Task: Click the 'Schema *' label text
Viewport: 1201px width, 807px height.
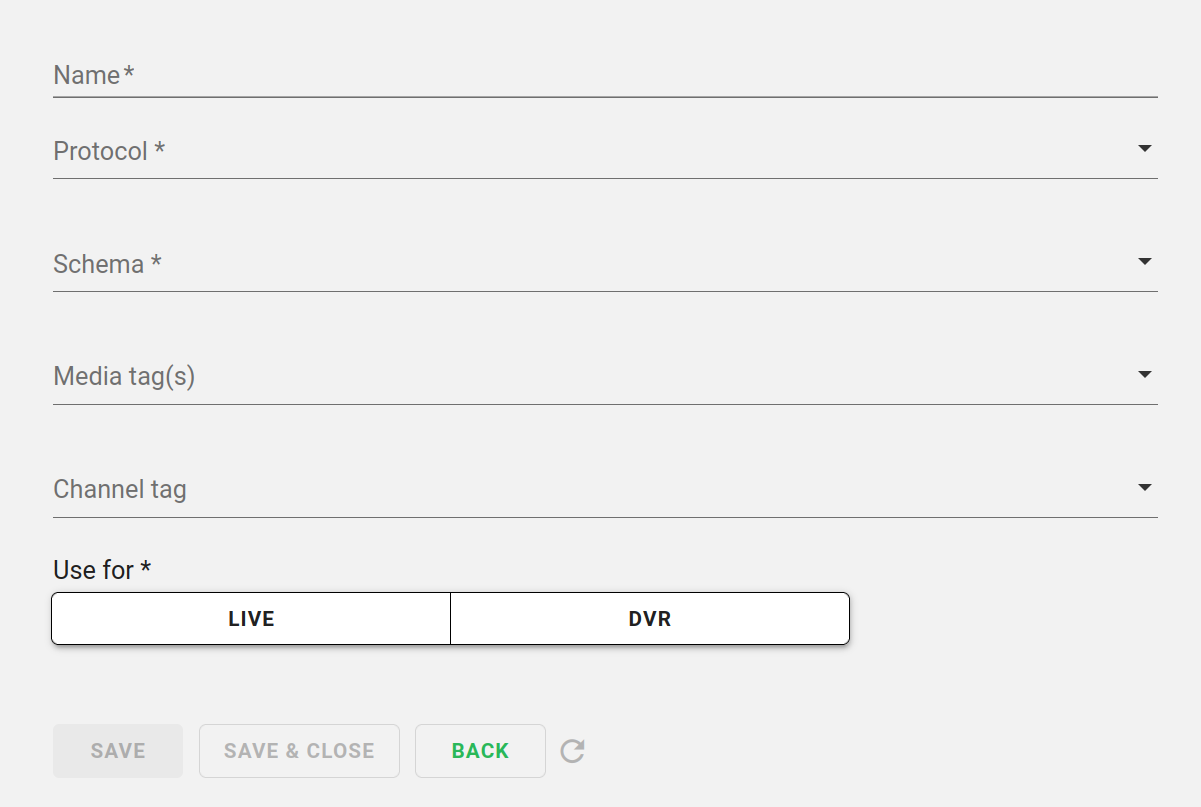Action: click(107, 265)
